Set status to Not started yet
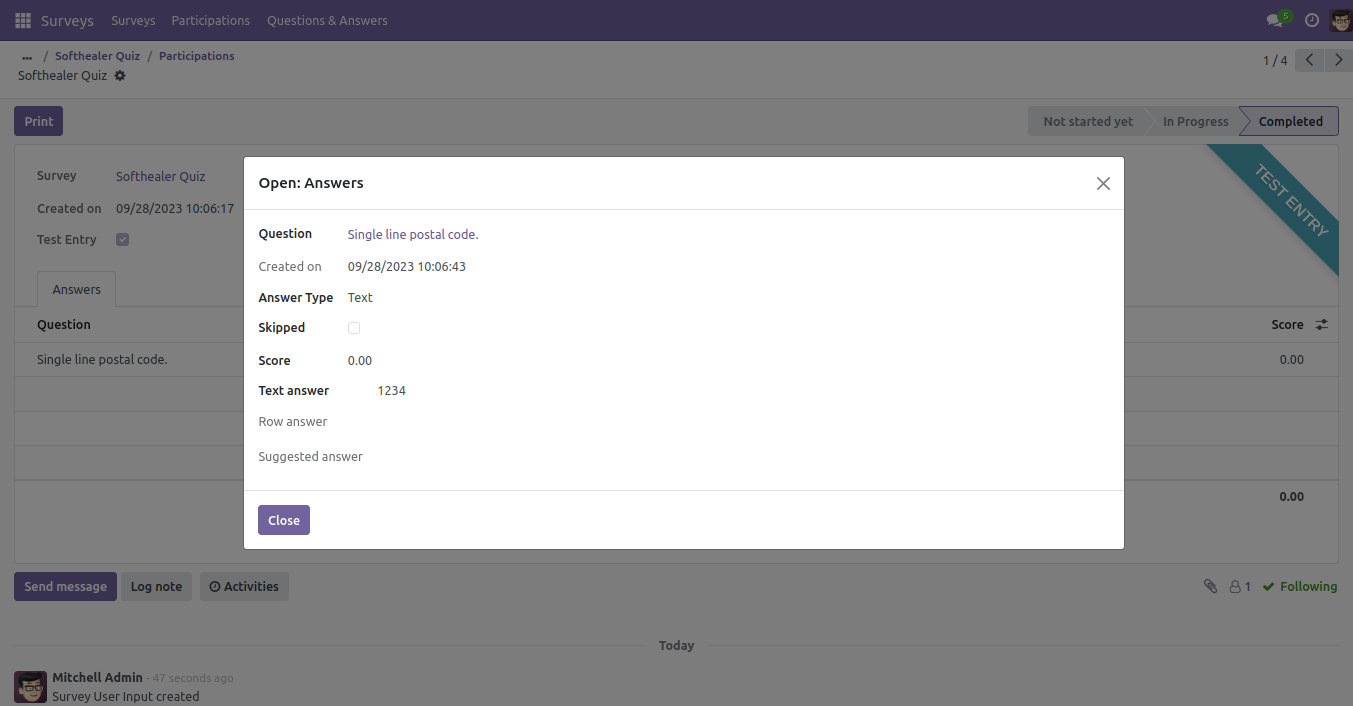The image size is (1353, 706). point(1088,121)
